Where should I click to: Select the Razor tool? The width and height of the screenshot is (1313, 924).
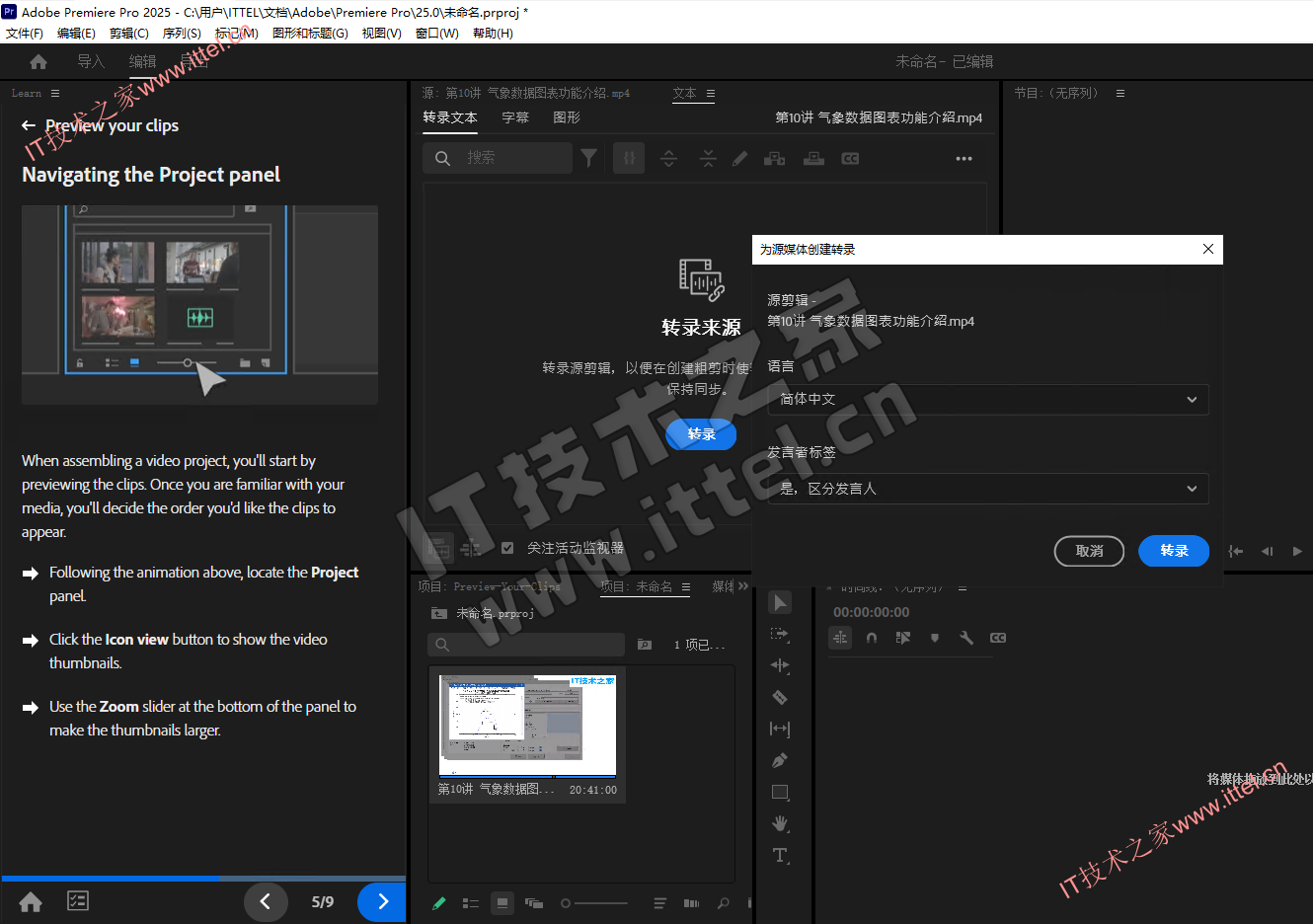[x=780, y=697]
